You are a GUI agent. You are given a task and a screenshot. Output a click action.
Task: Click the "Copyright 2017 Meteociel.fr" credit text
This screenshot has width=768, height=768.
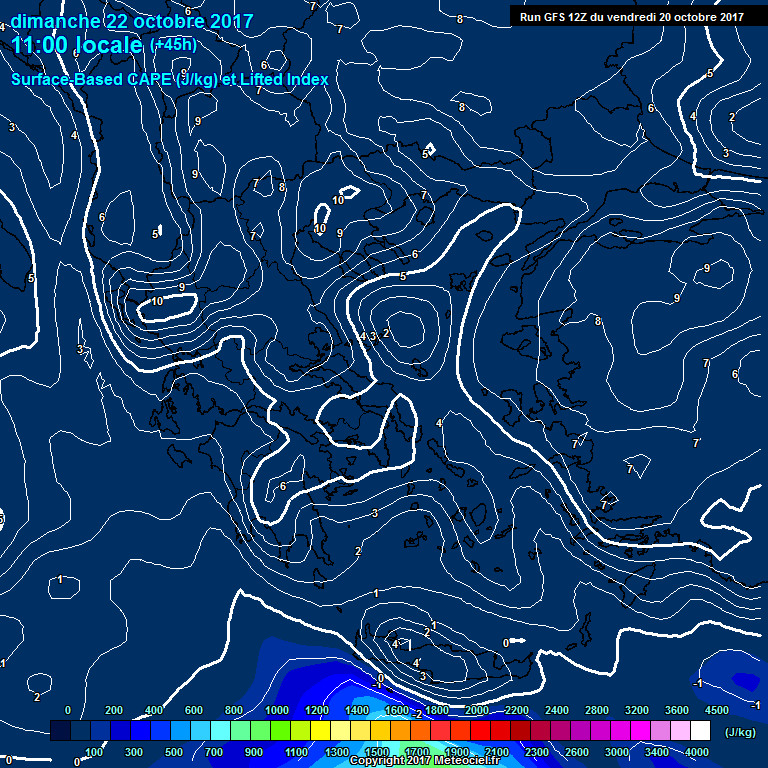425,760
